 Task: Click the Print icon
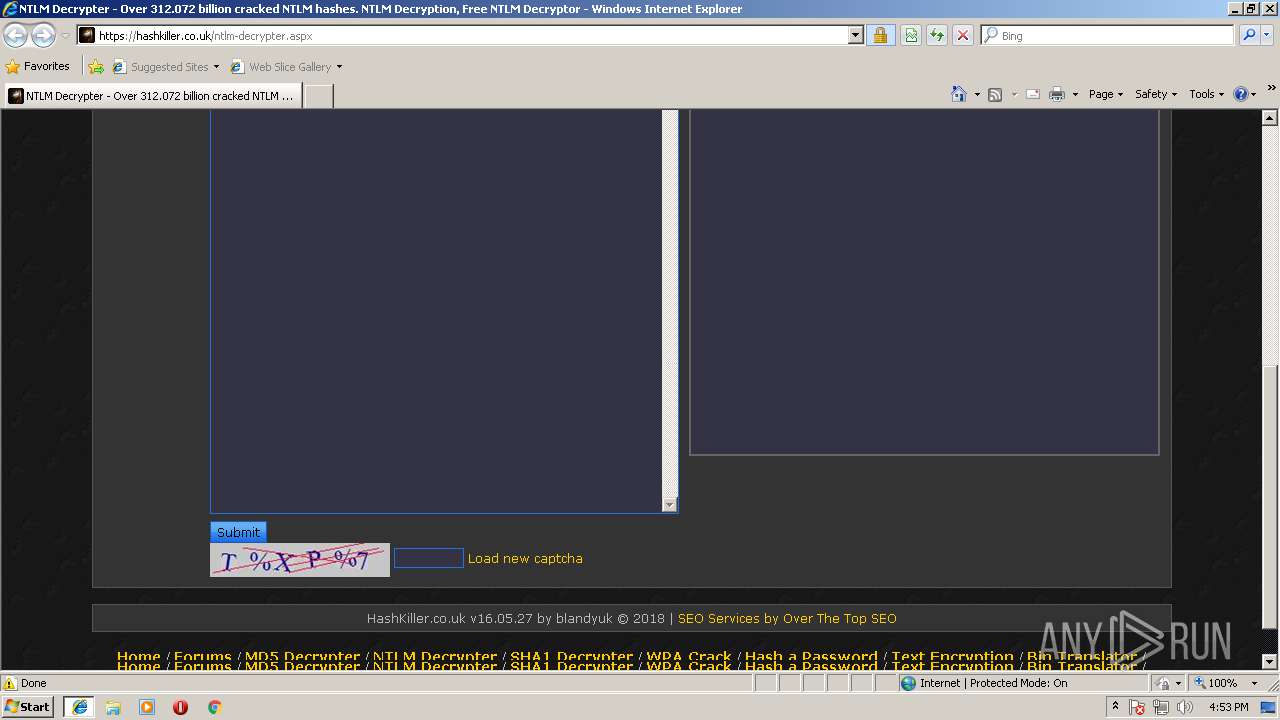click(1057, 94)
